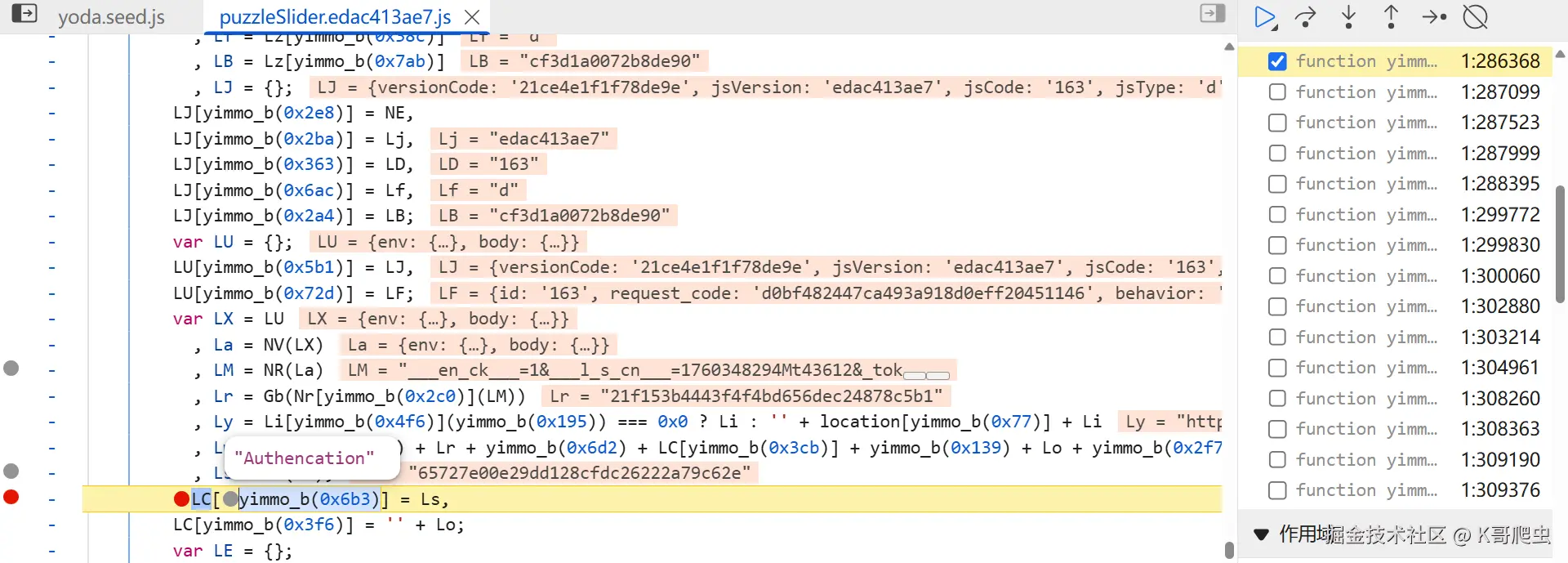Close the puzzleSlider.edac413ae7.js tab

(x=471, y=17)
